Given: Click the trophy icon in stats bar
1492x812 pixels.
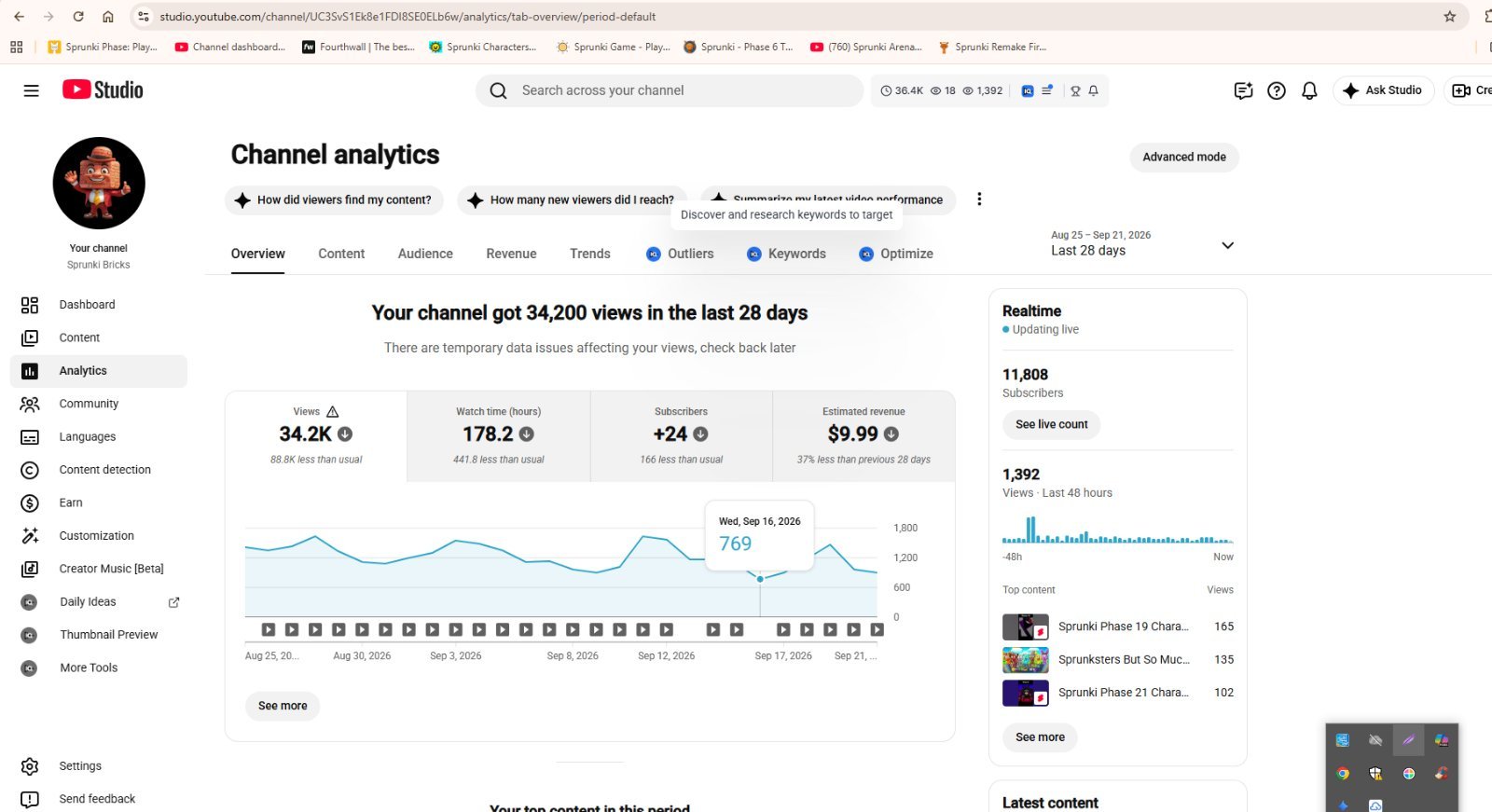Looking at the screenshot, I should click(x=1075, y=90).
